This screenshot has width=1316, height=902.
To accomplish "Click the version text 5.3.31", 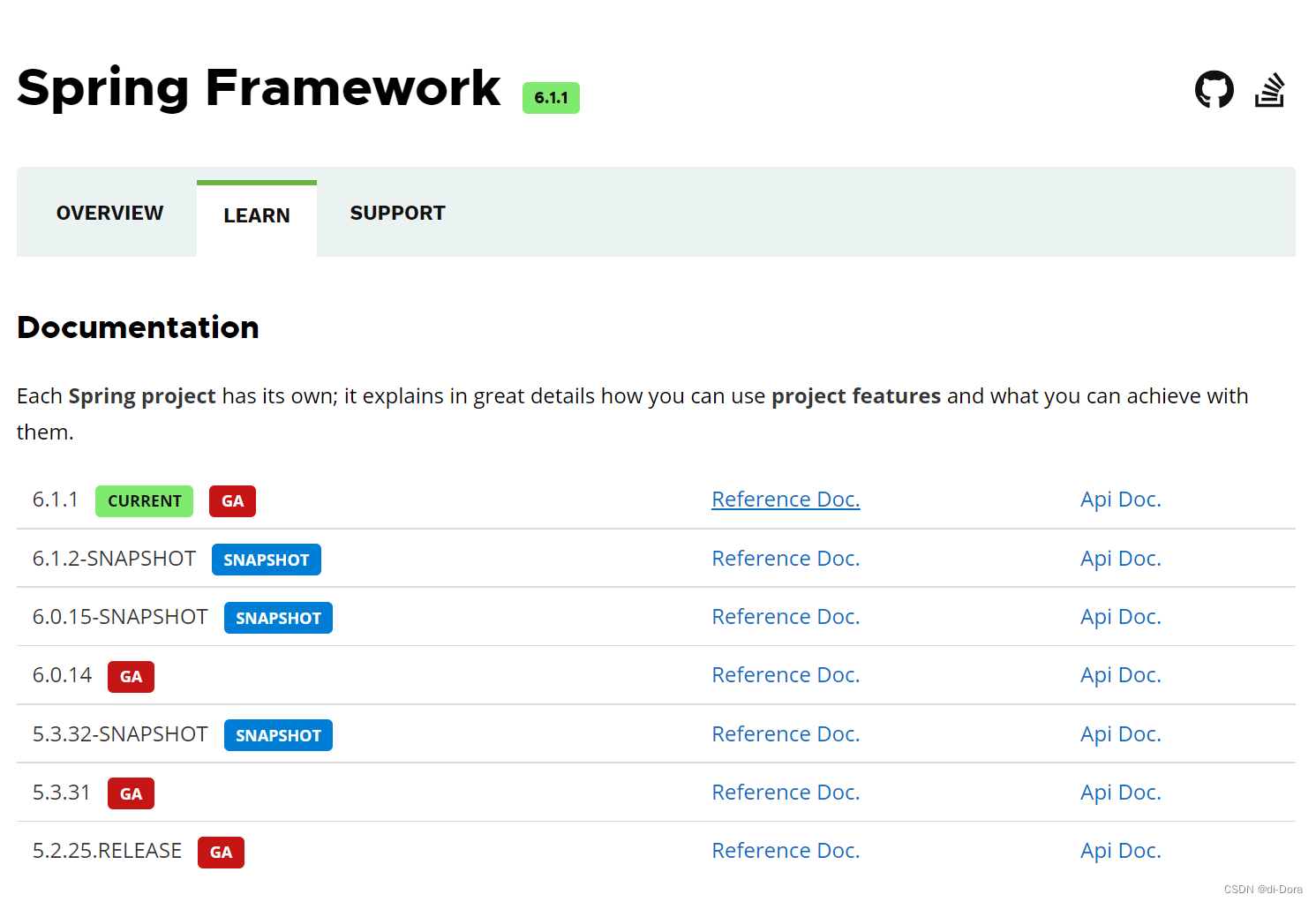I will pyautogui.click(x=62, y=793).
